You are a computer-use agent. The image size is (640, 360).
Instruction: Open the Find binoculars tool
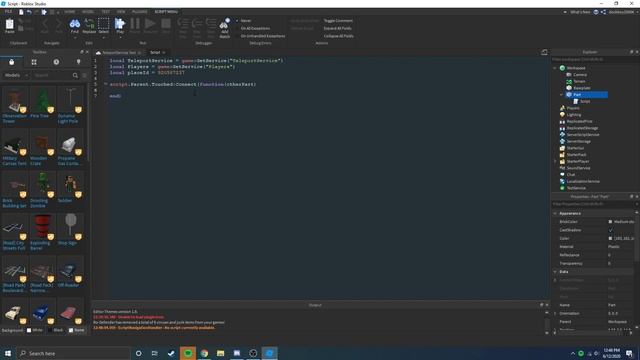point(75,25)
